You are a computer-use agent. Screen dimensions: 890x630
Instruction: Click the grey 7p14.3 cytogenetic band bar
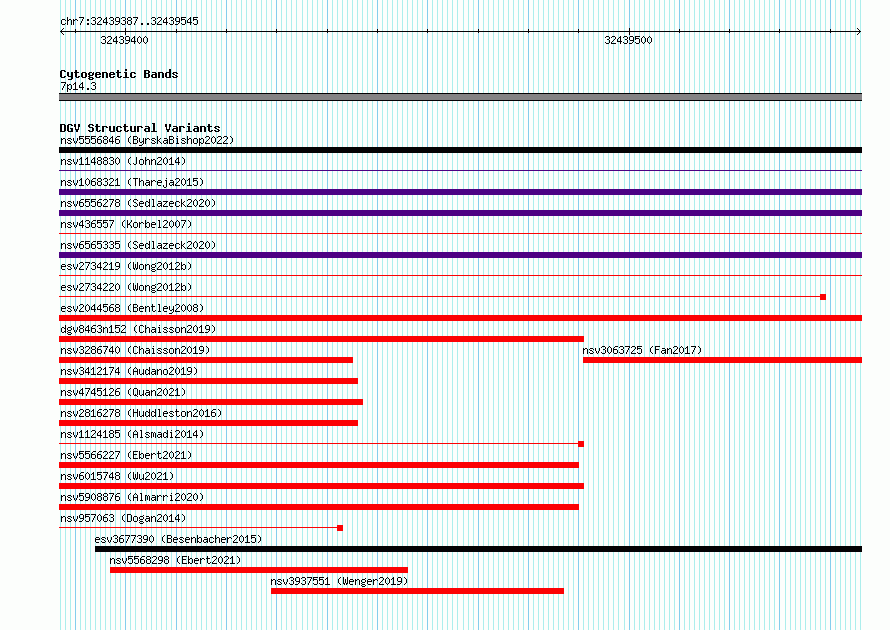(460, 97)
